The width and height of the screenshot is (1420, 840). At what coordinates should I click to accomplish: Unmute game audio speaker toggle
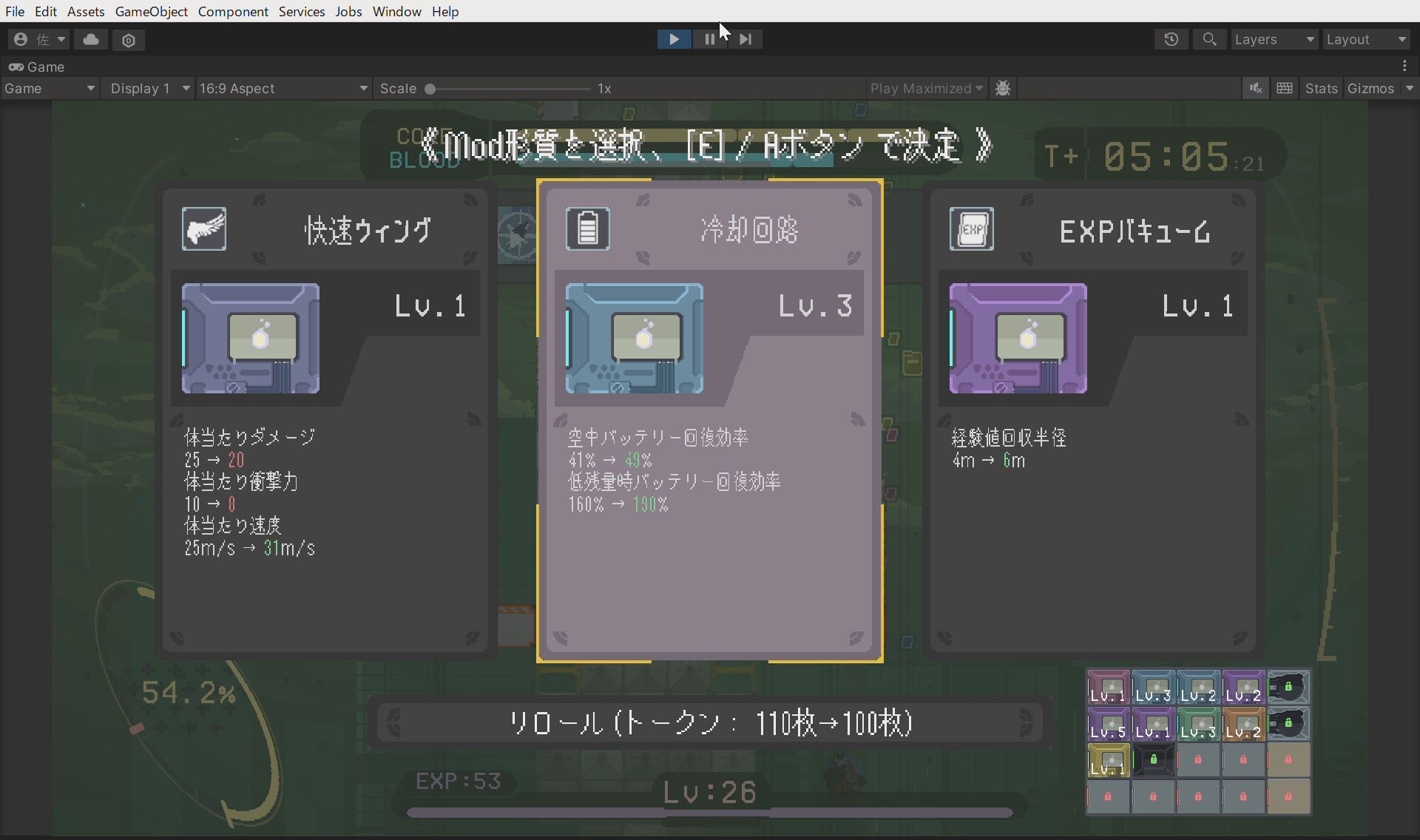tap(1256, 88)
